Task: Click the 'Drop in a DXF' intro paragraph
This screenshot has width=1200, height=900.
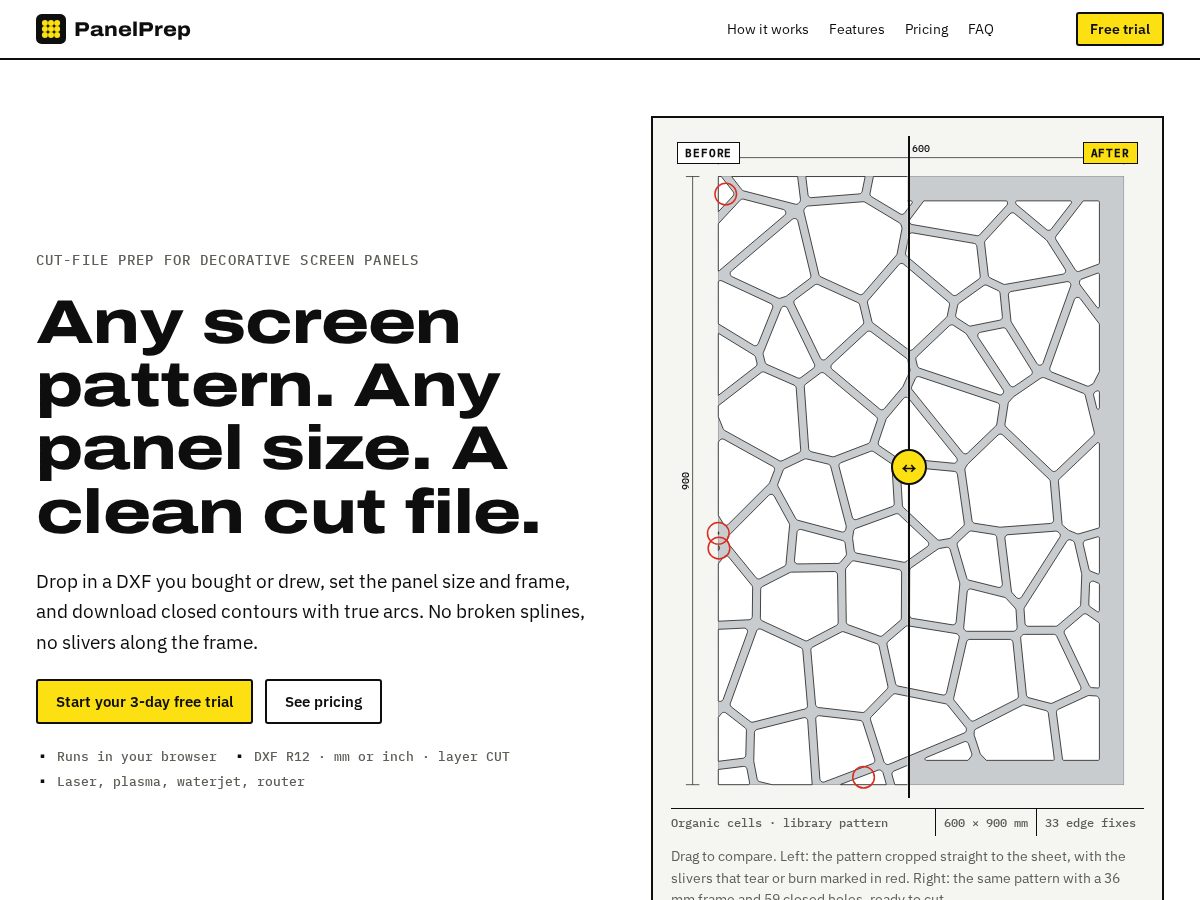Action: tap(310, 612)
